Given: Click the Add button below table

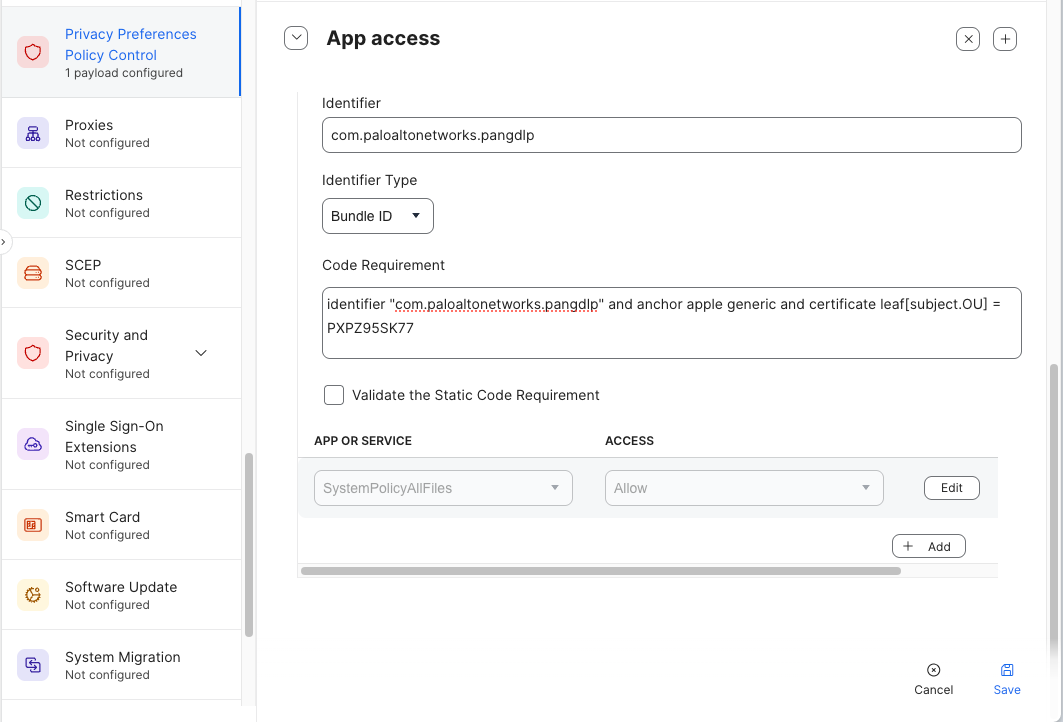Looking at the screenshot, I should tap(928, 546).
